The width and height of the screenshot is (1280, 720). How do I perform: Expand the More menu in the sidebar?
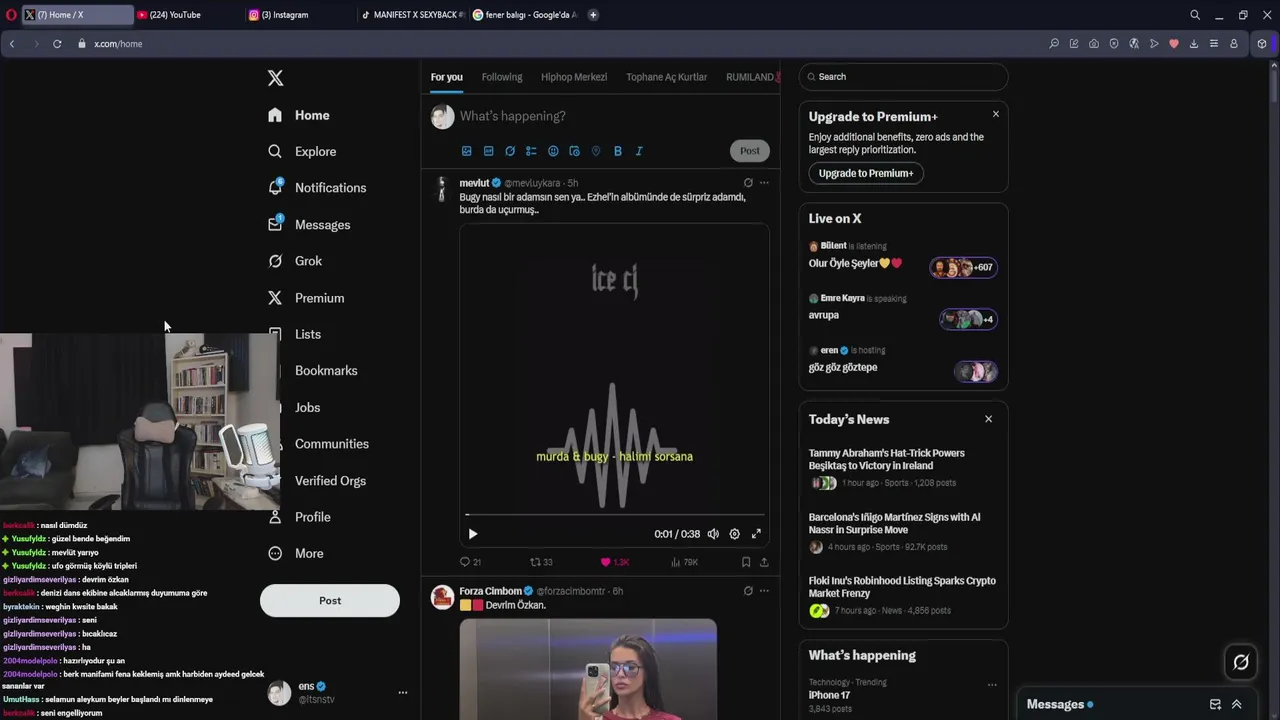coord(296,553)
